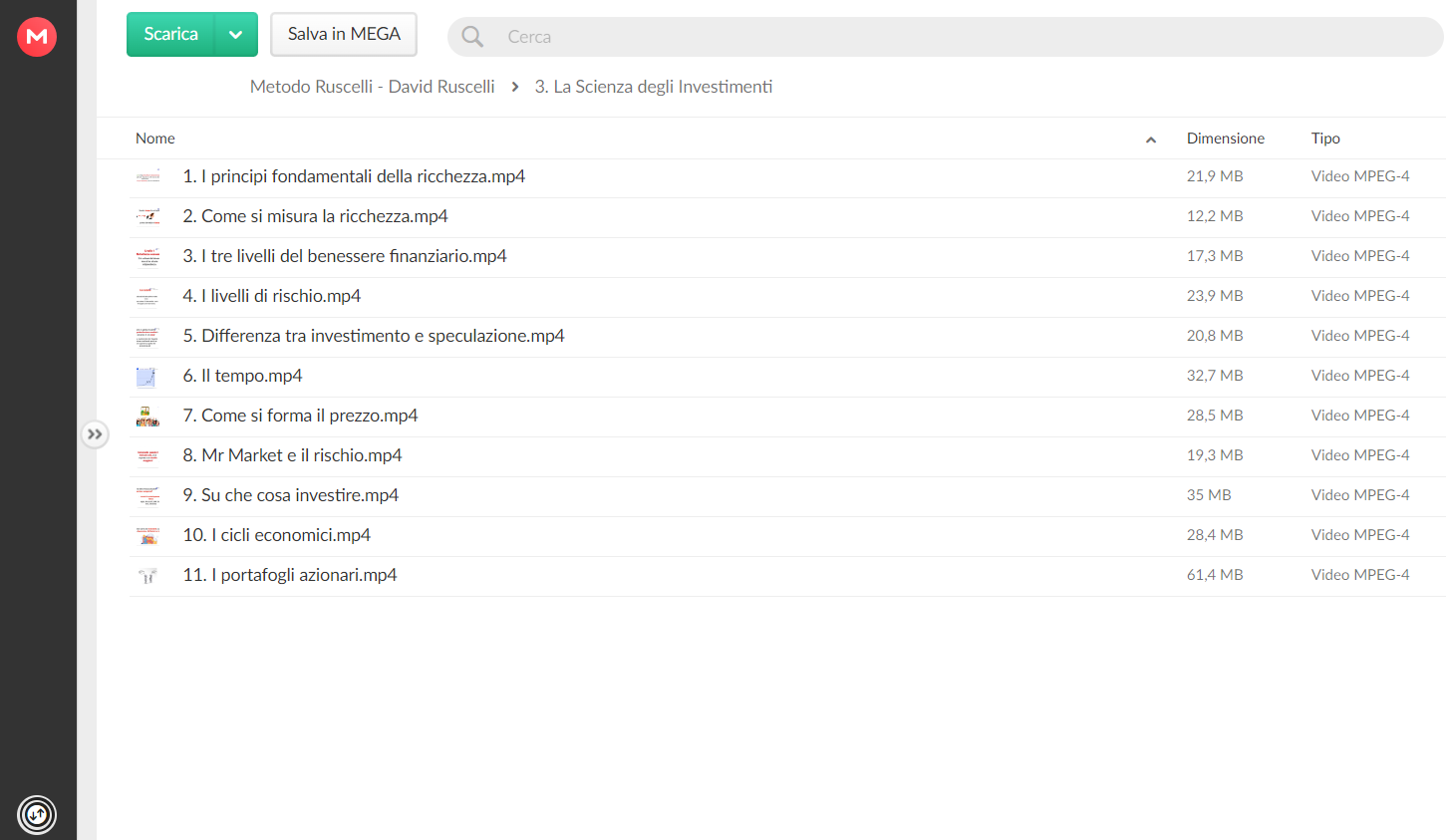Viewport: 1446px width, 840px height.
Task: Select file 8. Mr Market e il rischio.mp4
Action: pos(786,456)
